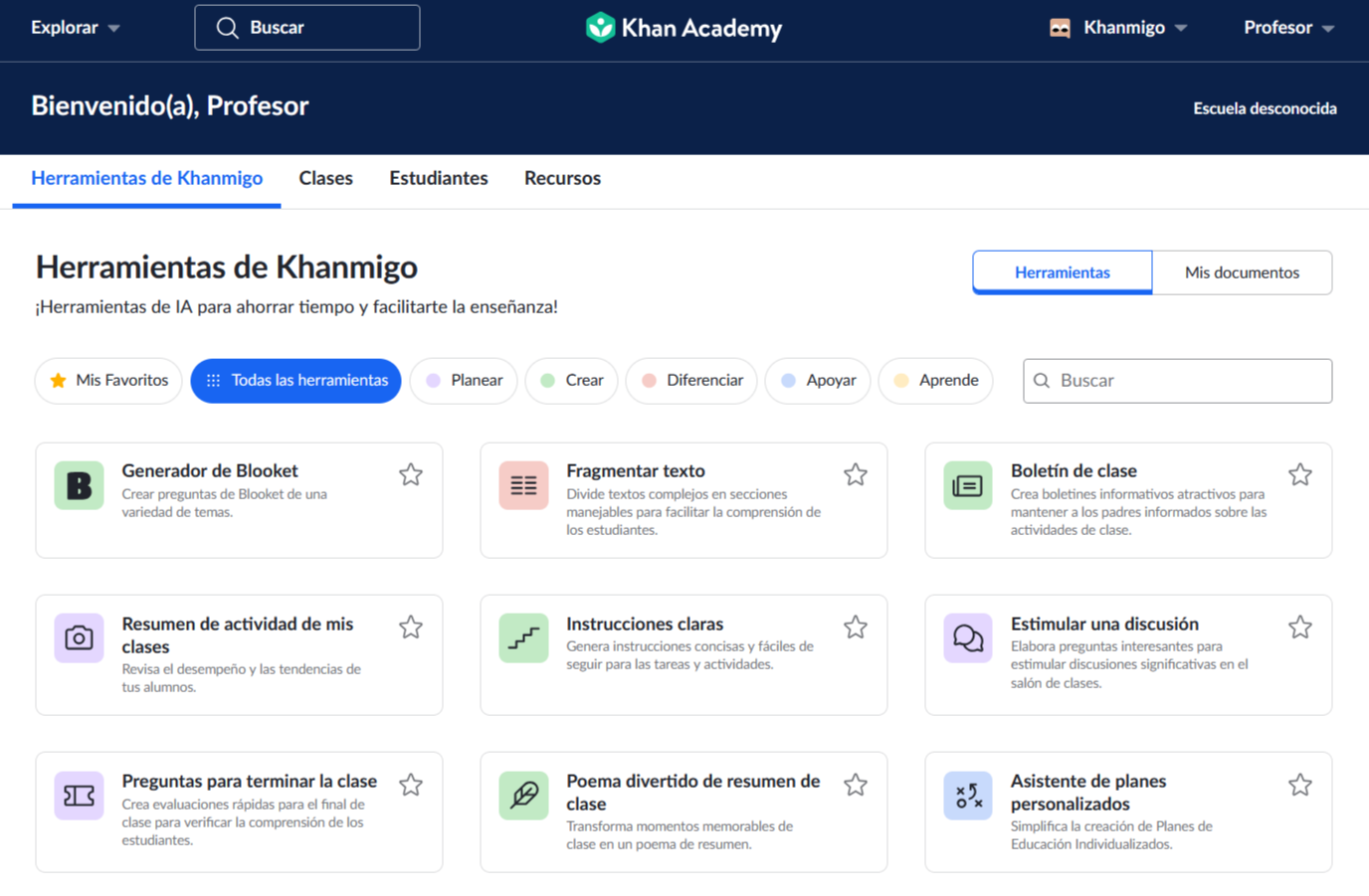Open the Generador de Blooket tool icon
The width and height of the screenshot is (1369, 896).
pyautogui.click(x=80, y=485)
